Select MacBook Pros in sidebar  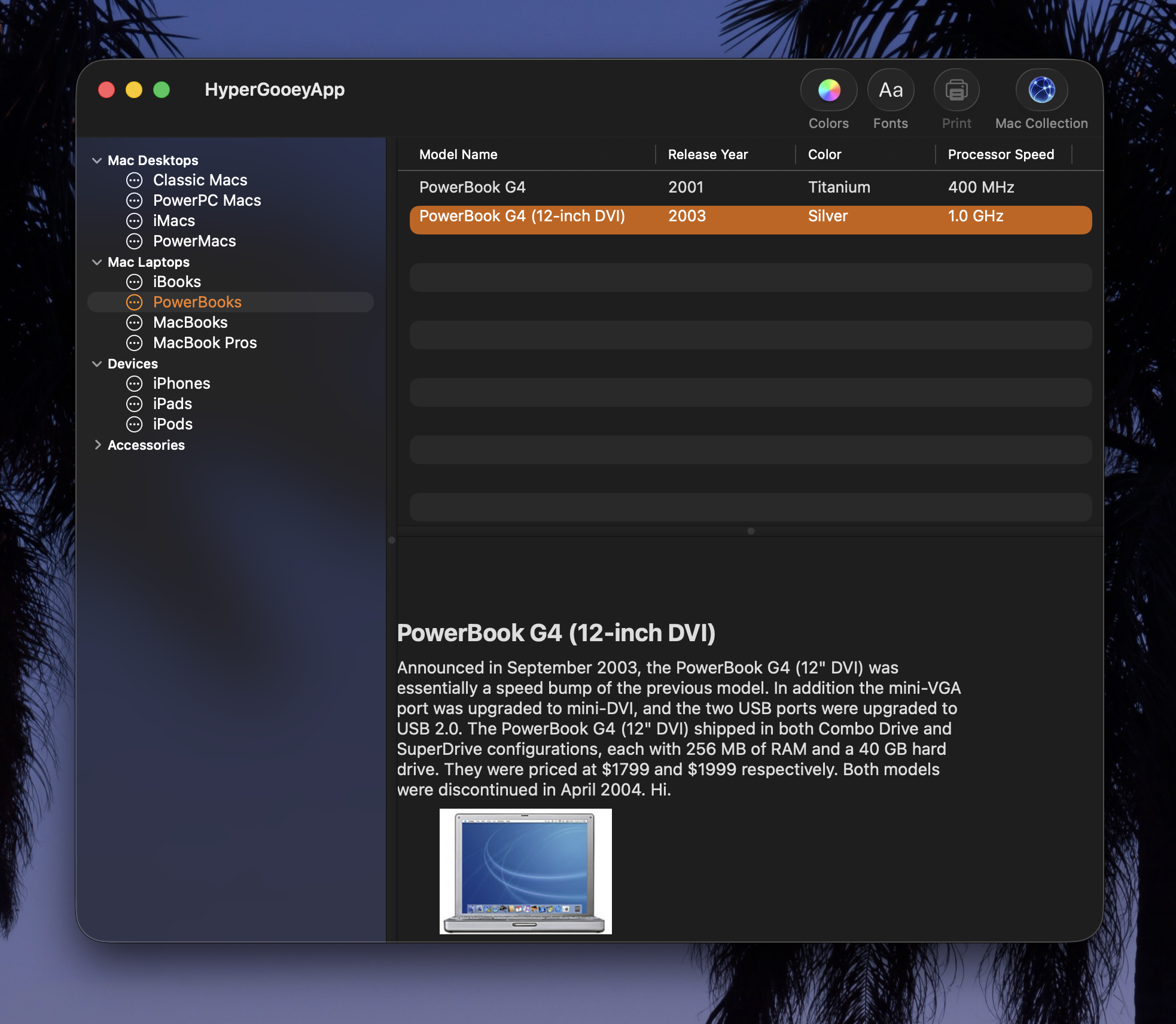tap(205, 343)
